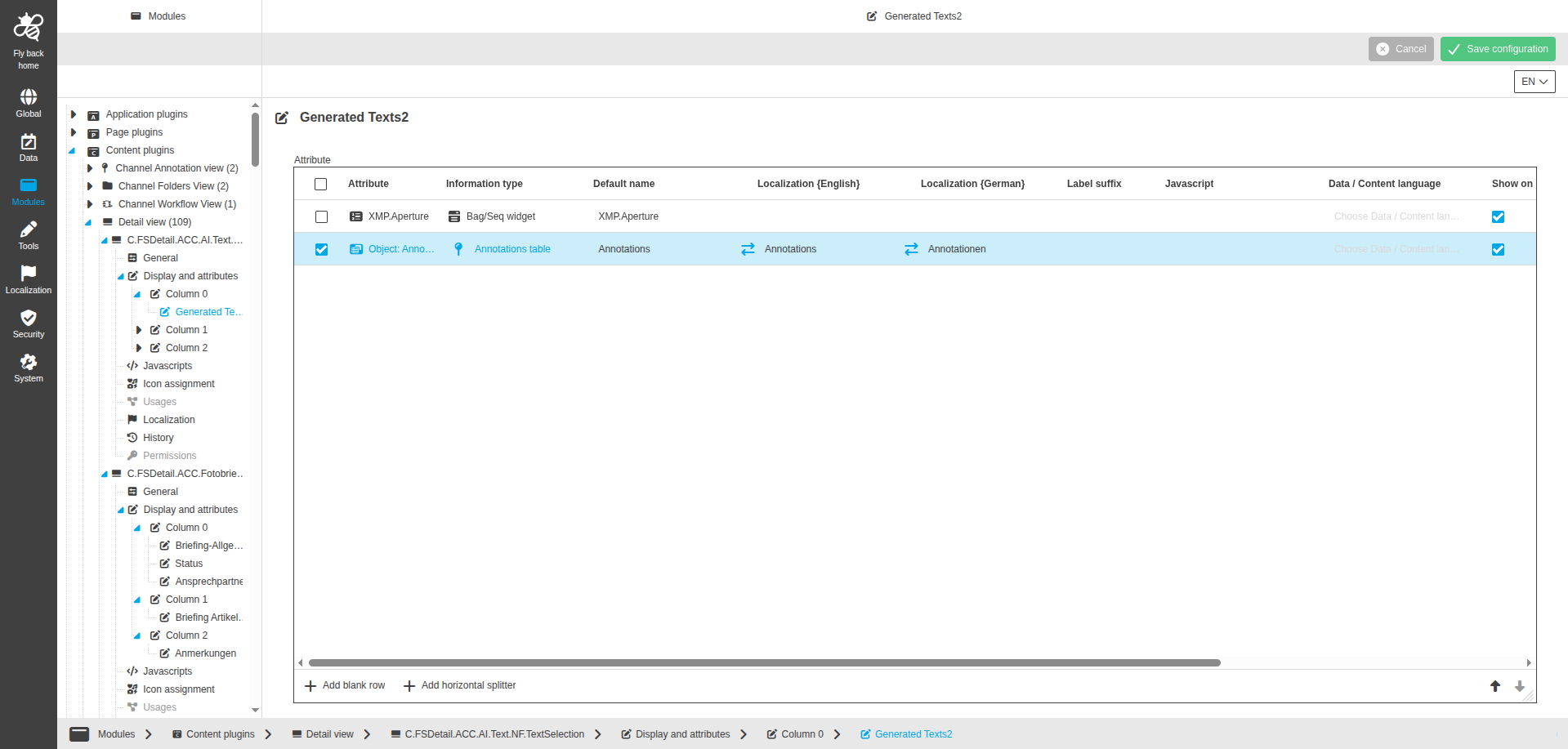The image size is (1568, 749).
Task: Click Add blank row
Action: click(x=345, y=685)
